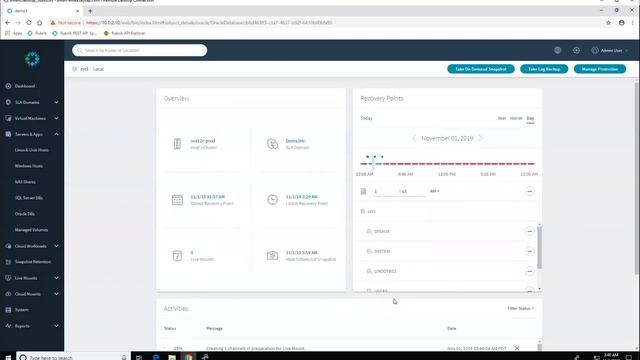The image size is (640, 360).
Task: Expand the Live Mounts menu chevron
Action: click(x=56, y=278)
